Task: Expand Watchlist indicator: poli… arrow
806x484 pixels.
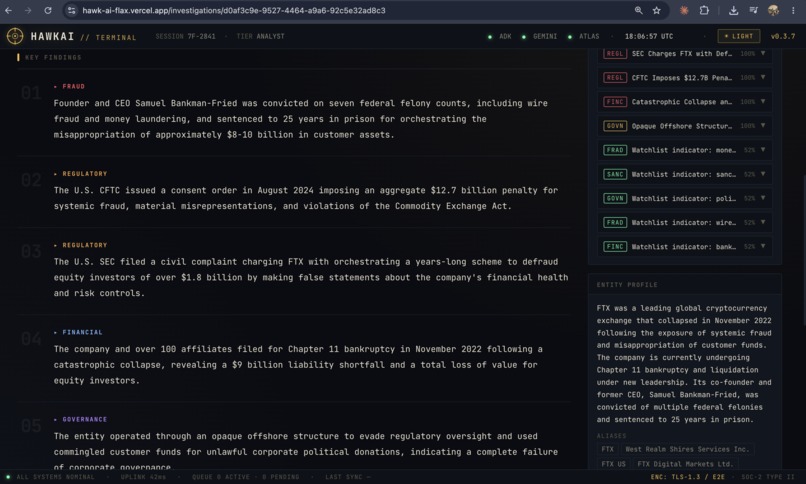Action: [x=763, y=198]
